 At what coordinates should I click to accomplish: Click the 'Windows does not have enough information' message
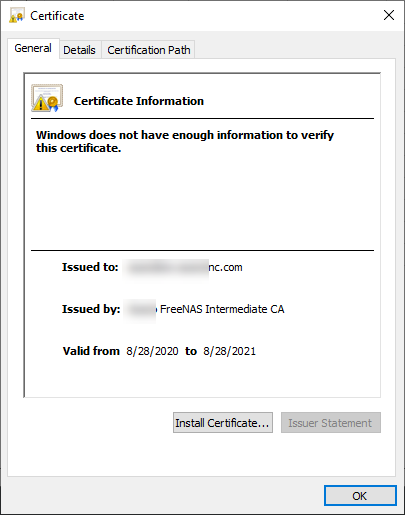[185, 141]
